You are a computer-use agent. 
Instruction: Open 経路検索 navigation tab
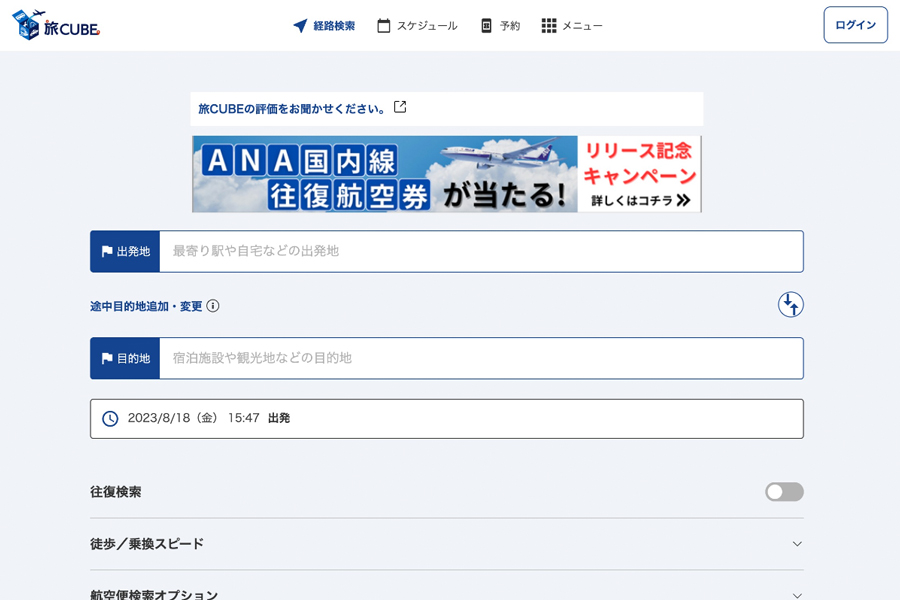[324, 26]
